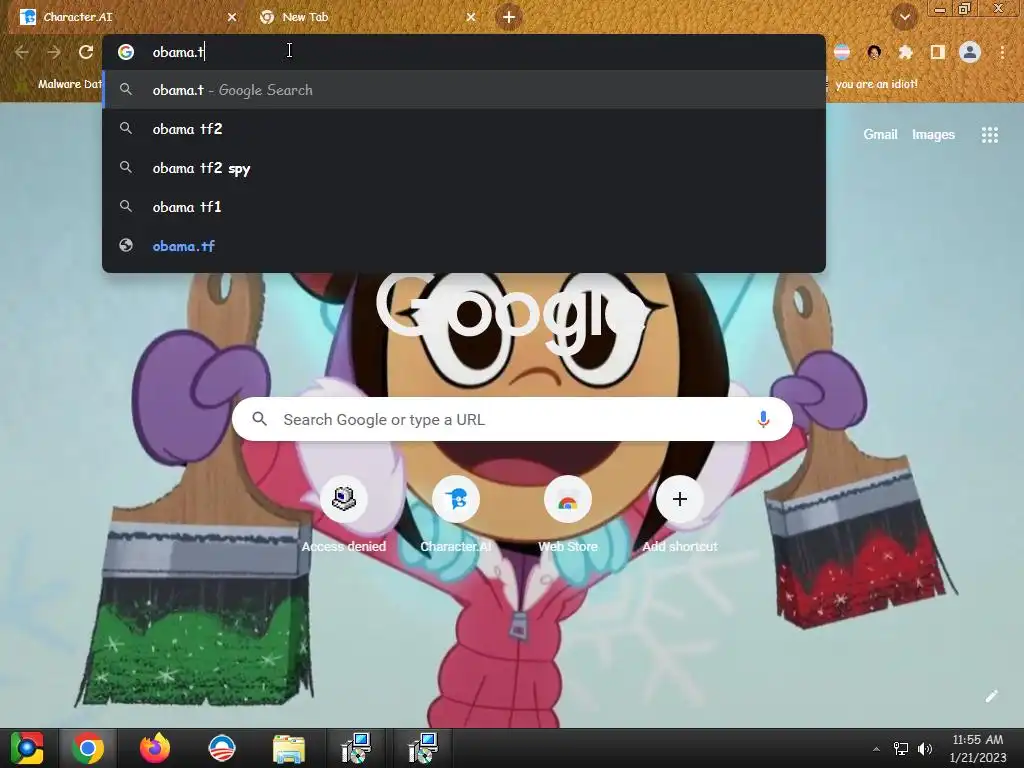
Task: Open first installer icon in taskbar
Action: pyautogui.click(x=356, y=748)
